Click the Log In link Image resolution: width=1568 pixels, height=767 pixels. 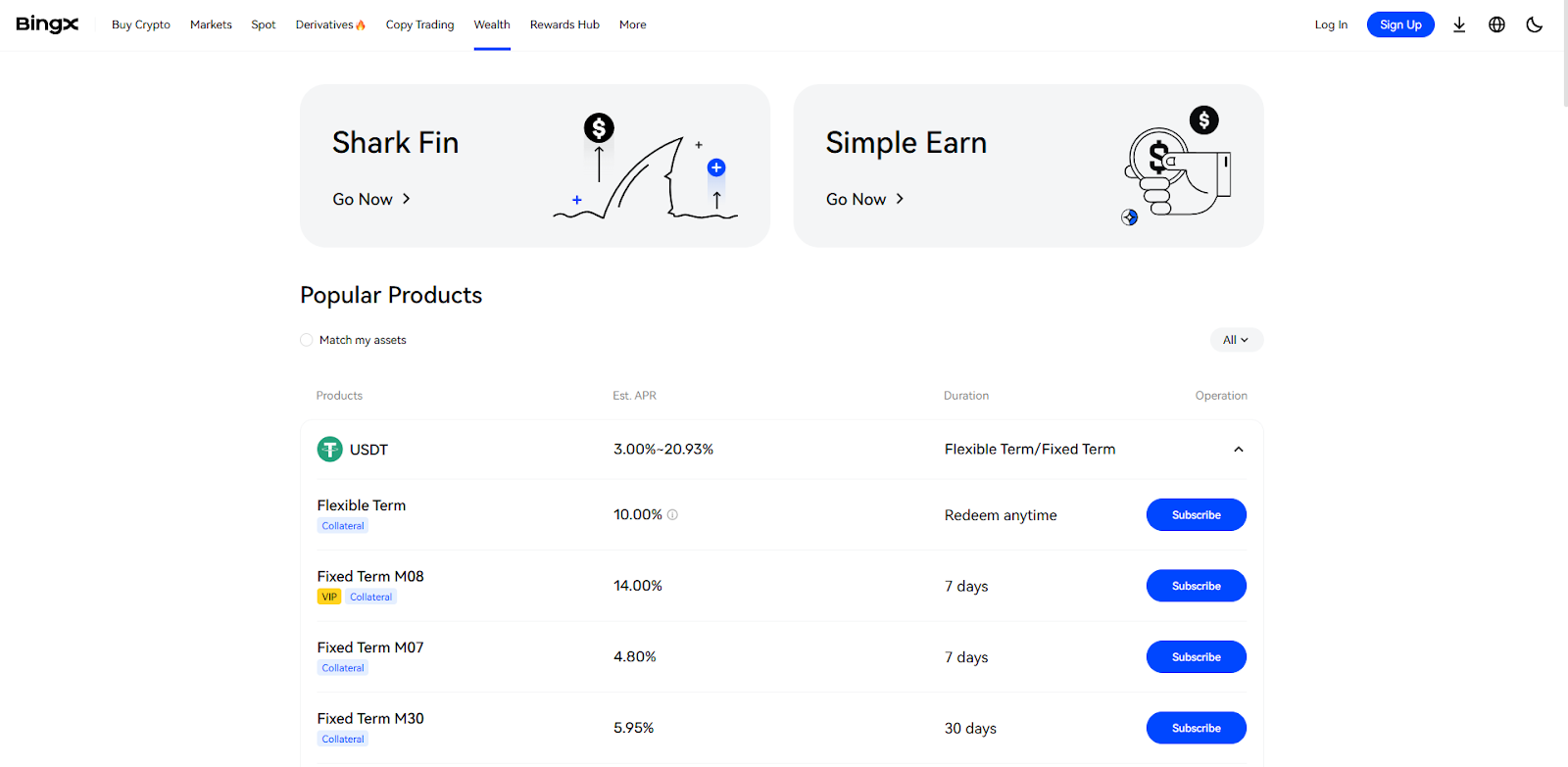pyautogui.click(x=1331, y=24)
